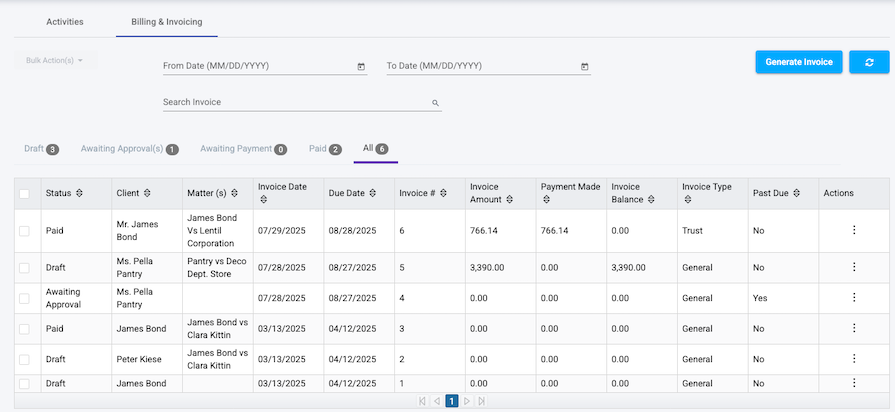Click the refresh icon button
Screen dimensions: 895x412
click(869, 62)
